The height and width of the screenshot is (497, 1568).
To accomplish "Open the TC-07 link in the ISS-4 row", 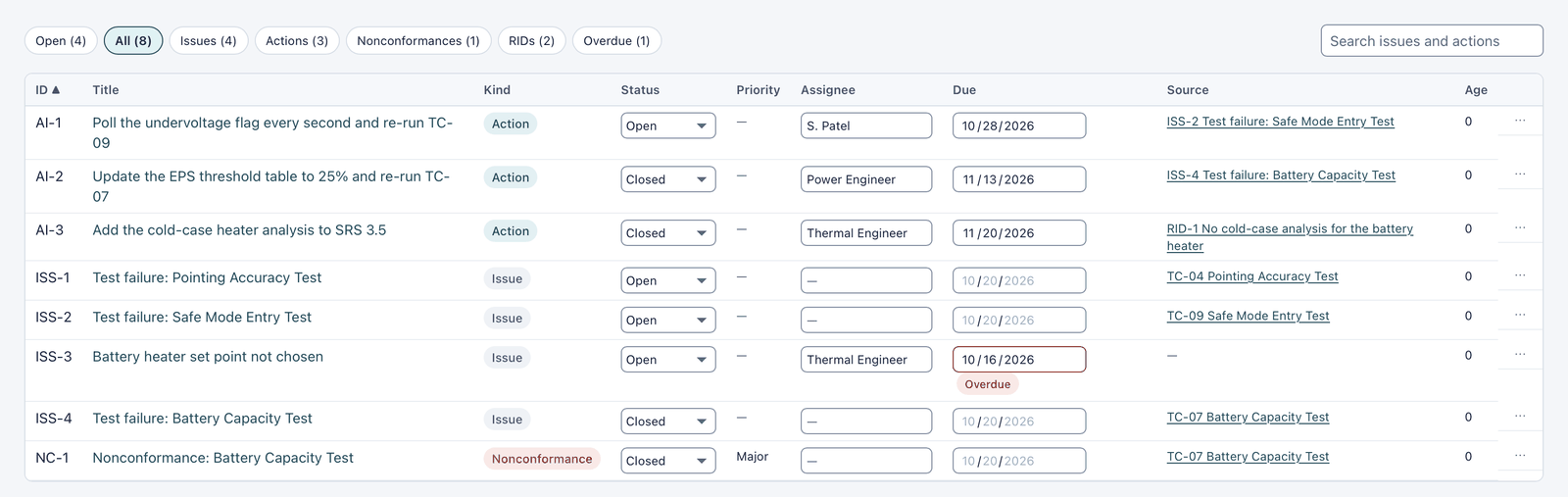I will coord(1248,417).
